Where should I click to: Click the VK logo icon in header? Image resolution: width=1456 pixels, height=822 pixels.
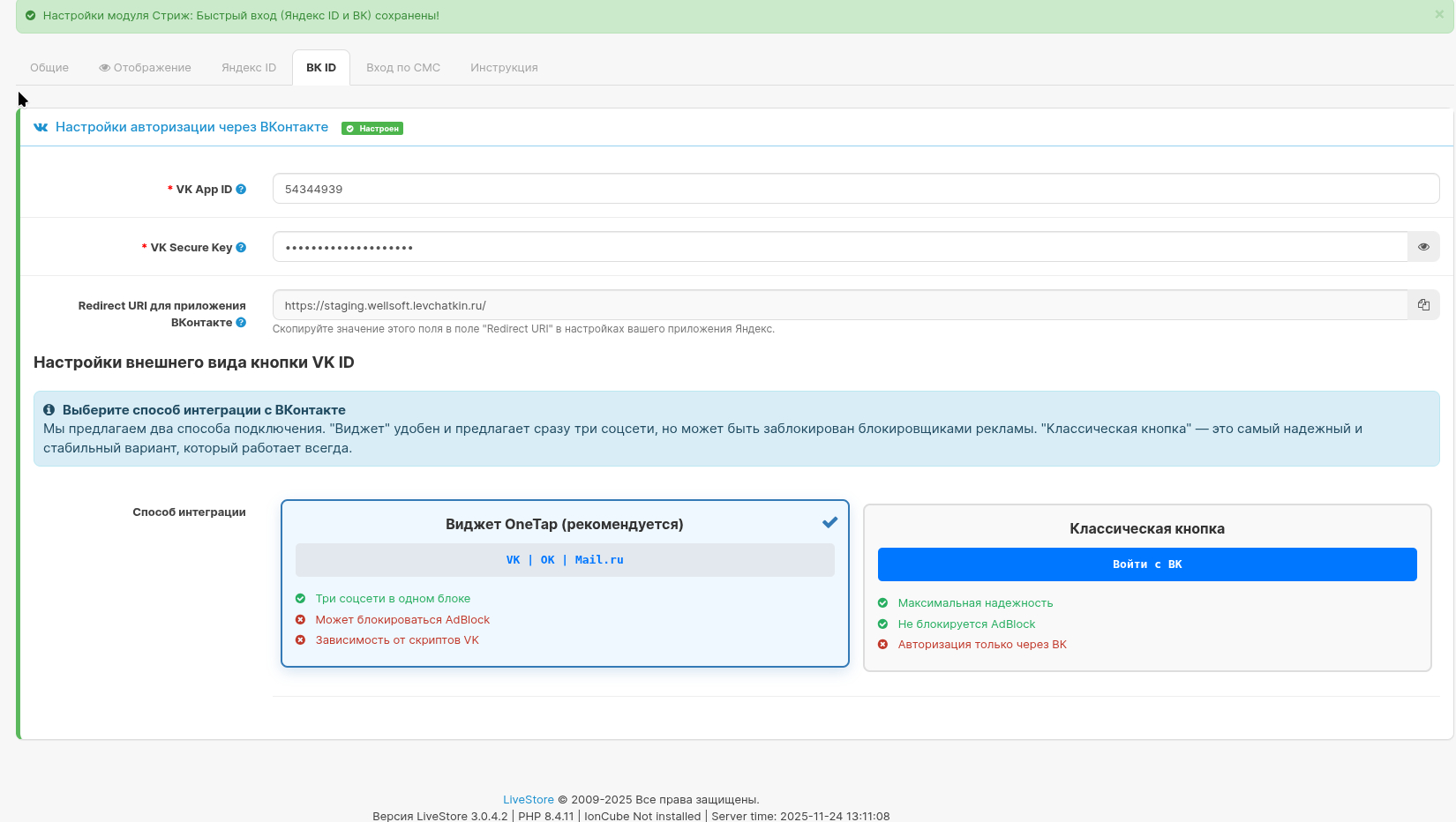click(41, 128)
